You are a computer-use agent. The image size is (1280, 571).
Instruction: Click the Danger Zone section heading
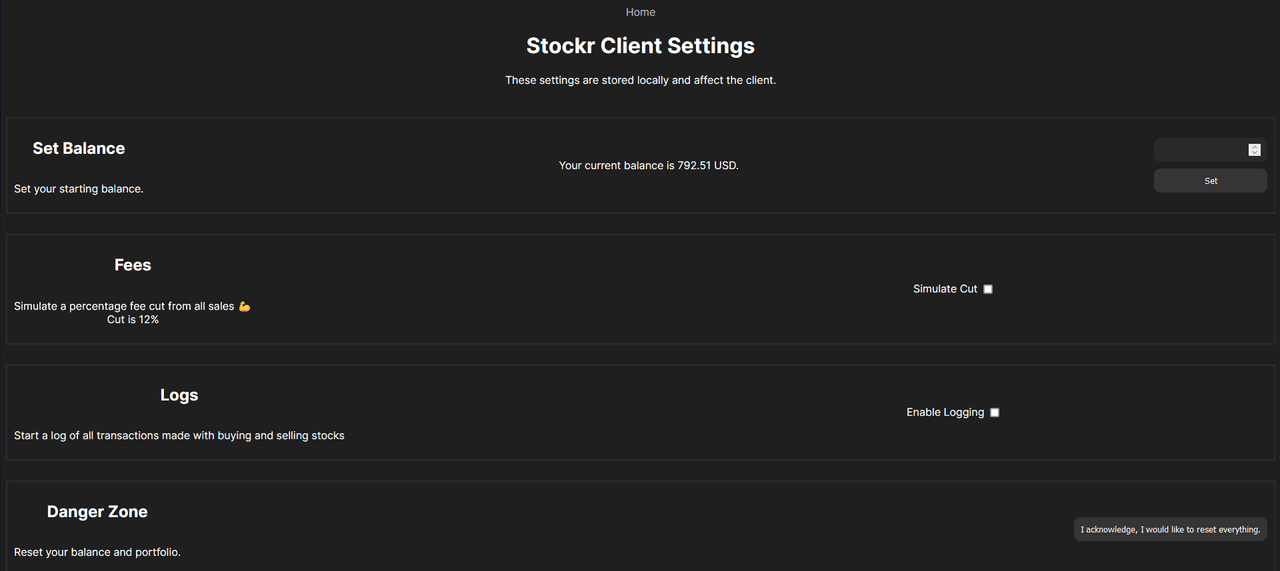click(x=97, y=511)
